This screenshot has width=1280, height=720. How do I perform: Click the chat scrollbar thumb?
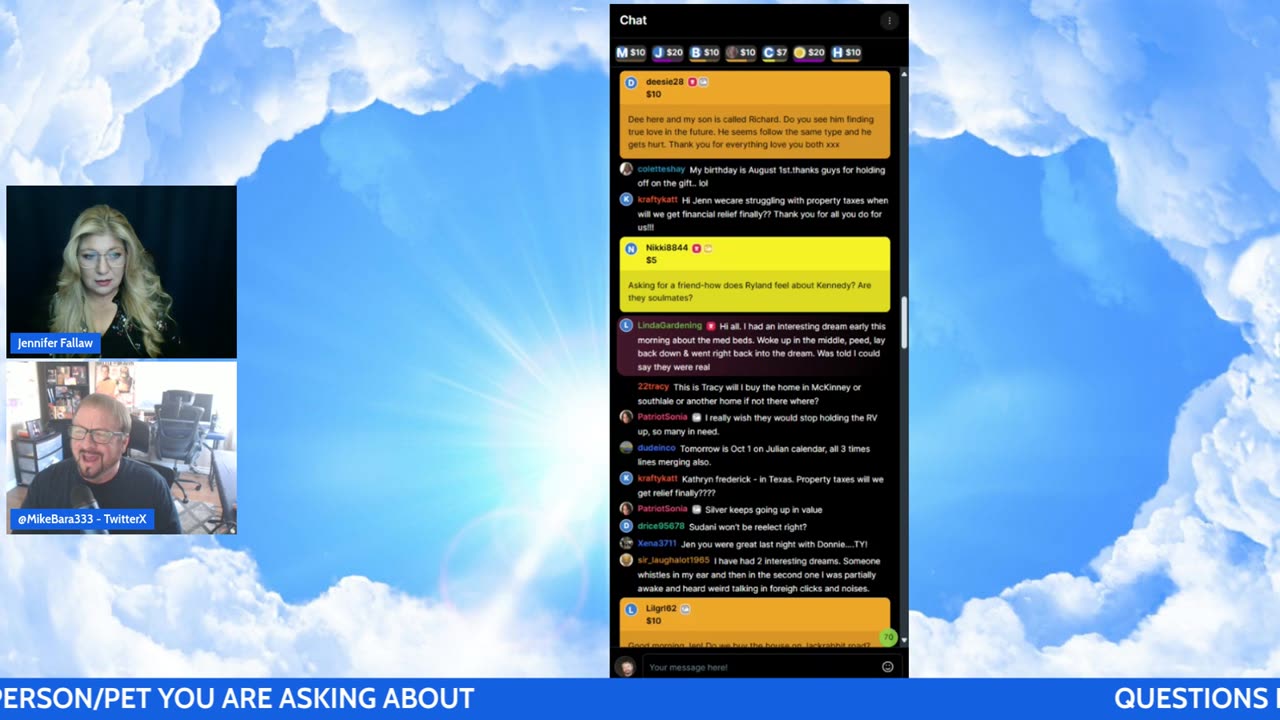[904, 323]
